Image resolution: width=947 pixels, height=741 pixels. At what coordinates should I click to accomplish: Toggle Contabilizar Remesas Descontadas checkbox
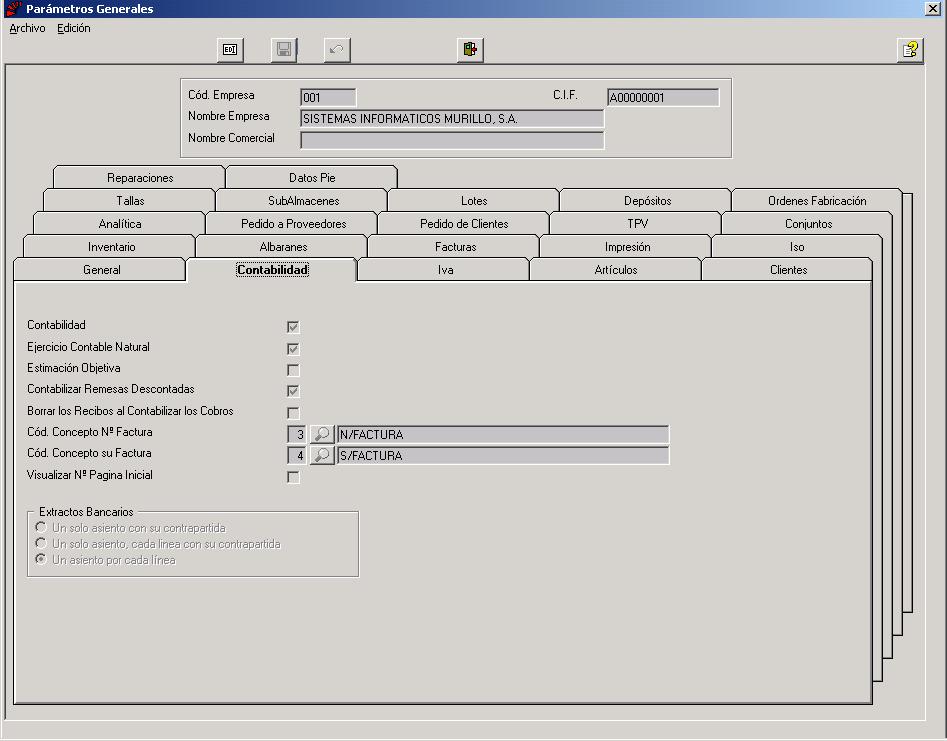(293, 391)
